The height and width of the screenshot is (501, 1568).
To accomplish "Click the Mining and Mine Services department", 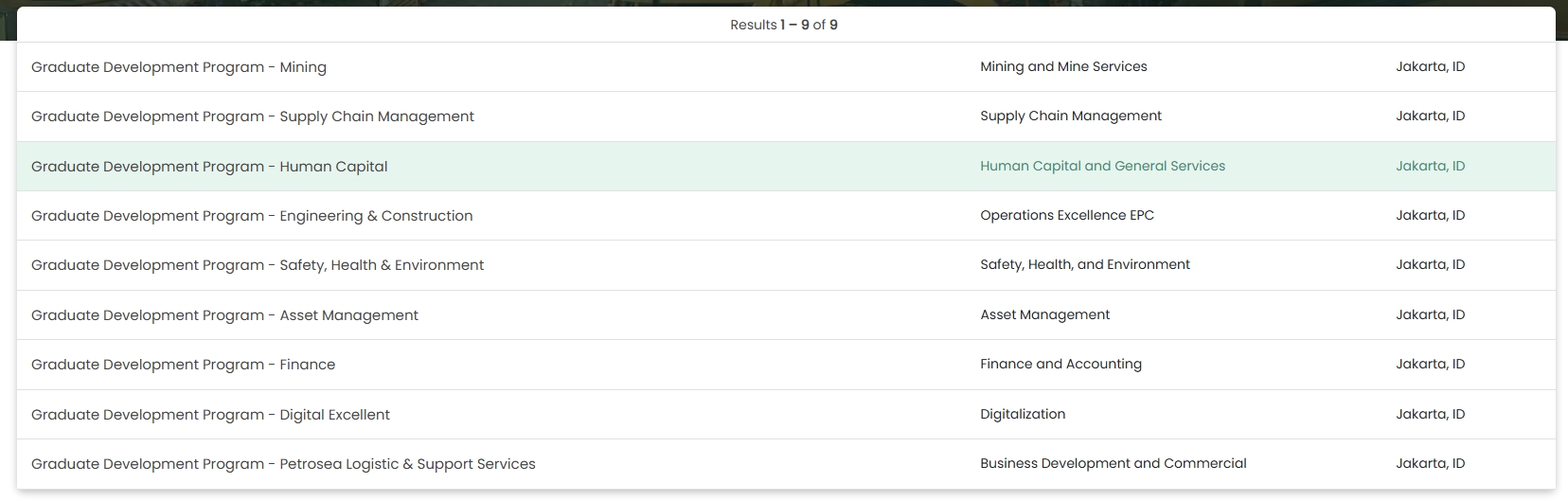I will [x=1063, y=66].
